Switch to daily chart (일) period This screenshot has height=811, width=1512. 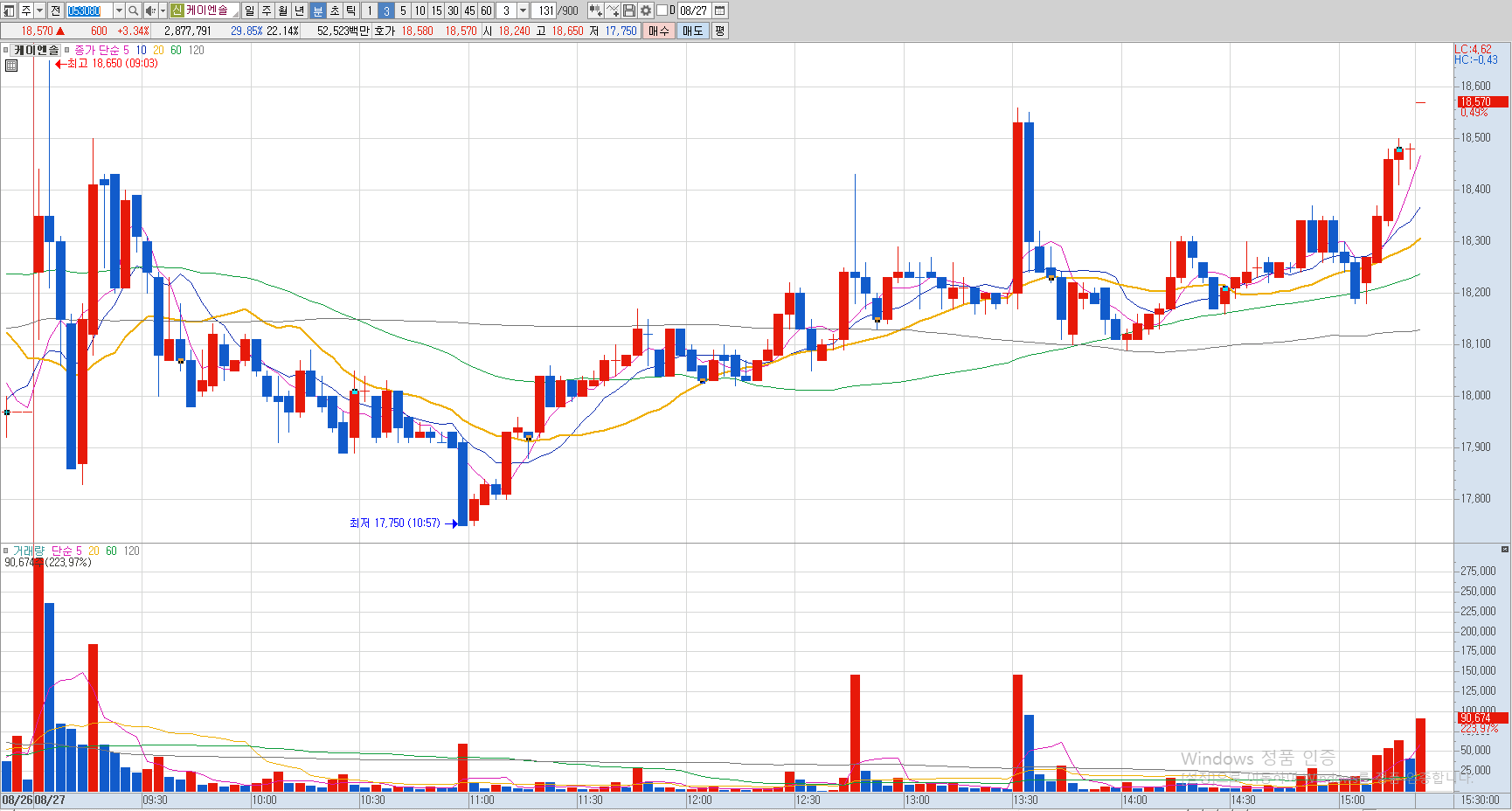(250, 10)
